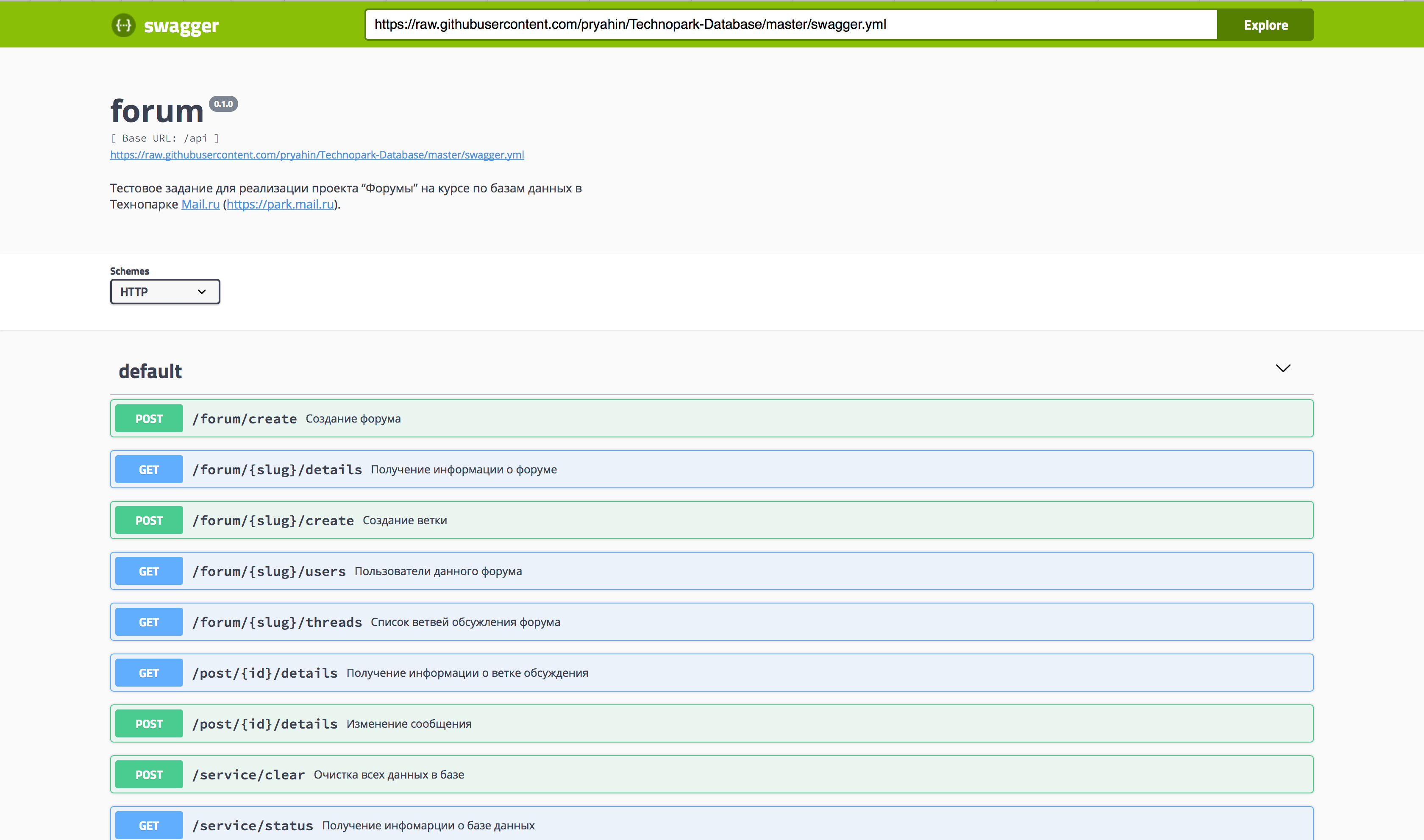This screenshot has height=840, width=1424.
Task: Open the Mail.ru link
Action: coord(200,204)
